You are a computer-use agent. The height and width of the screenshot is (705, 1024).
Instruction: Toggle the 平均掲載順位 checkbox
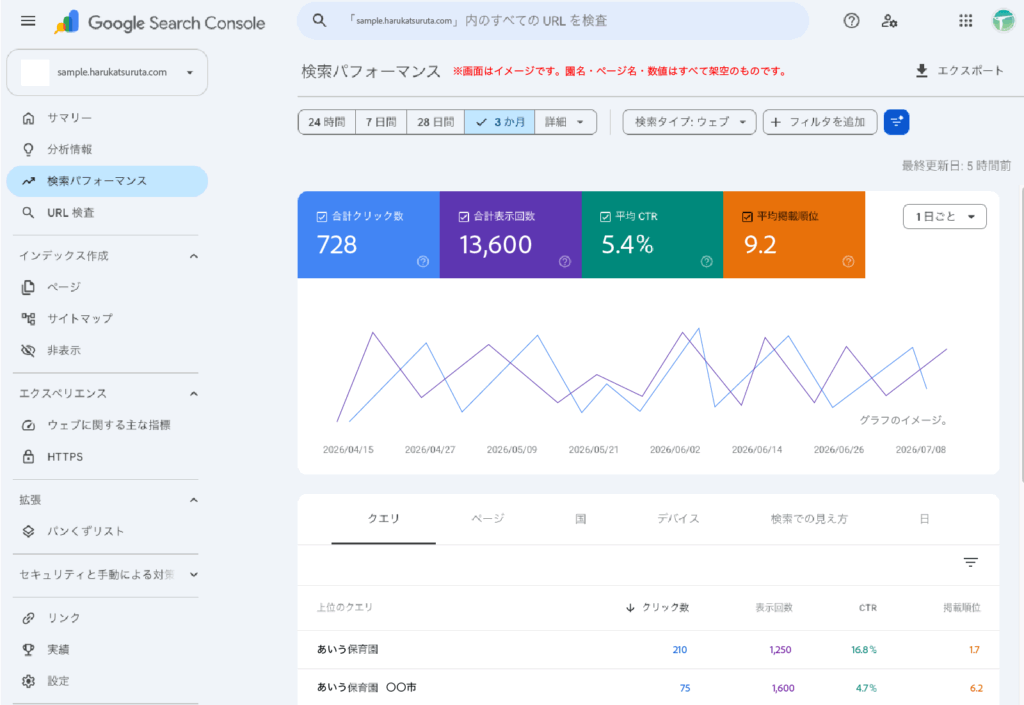747,217
